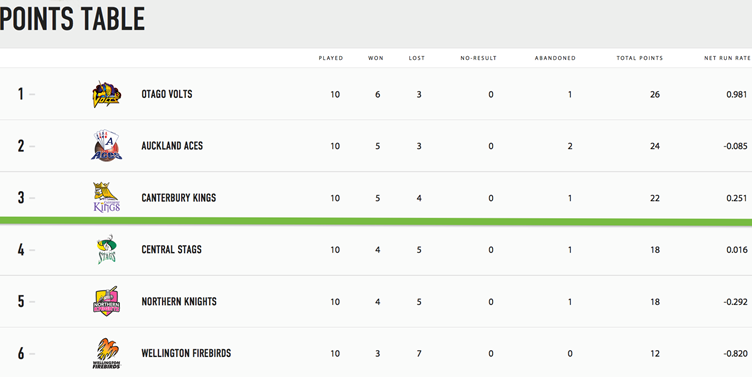The height and width of the screenshot is (377, 753).
Task: Open the Otago Volts team name
Action: [167, 94]
